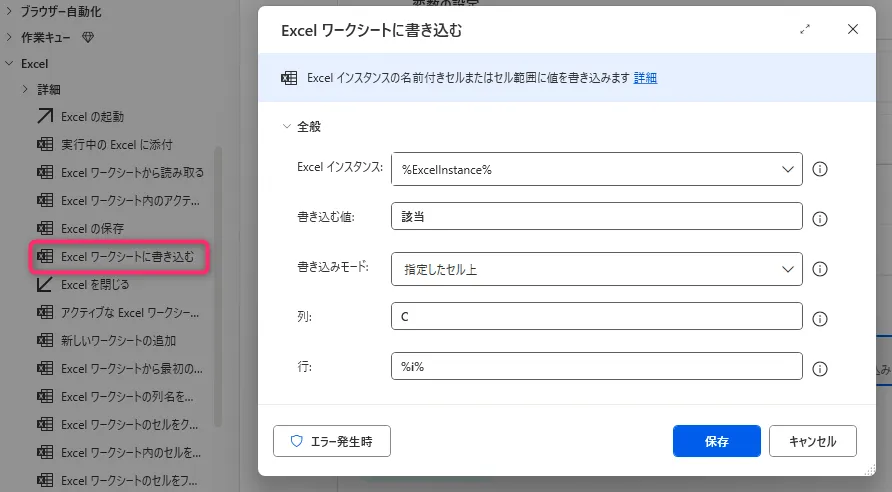
Task: Click the 書き込む値 input field
Action: (597, 217)
